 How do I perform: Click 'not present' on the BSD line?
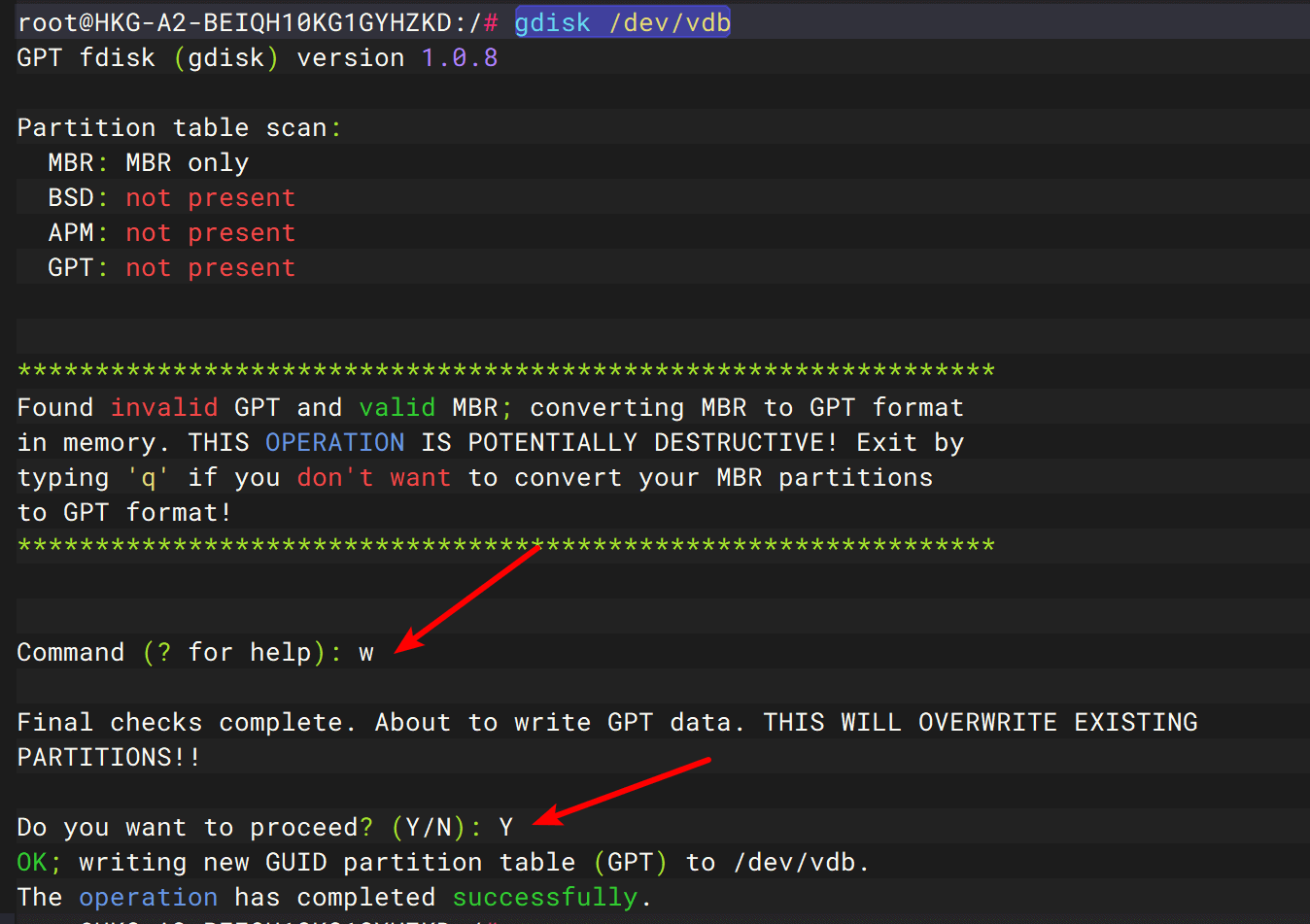pyautogui.click(x=210, y=198)
